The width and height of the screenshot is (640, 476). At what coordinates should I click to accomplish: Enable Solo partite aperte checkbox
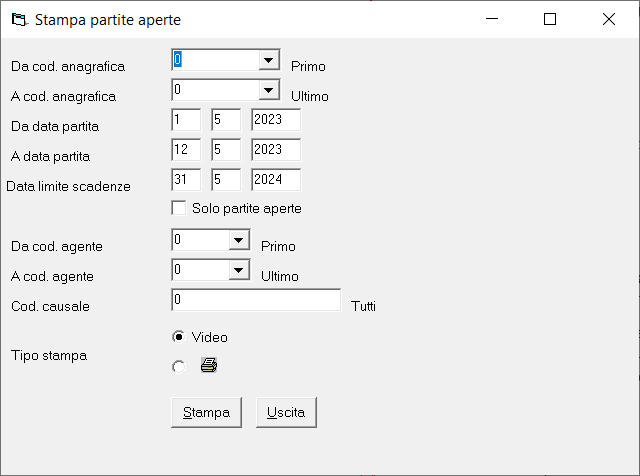click(x=179, y=208)
